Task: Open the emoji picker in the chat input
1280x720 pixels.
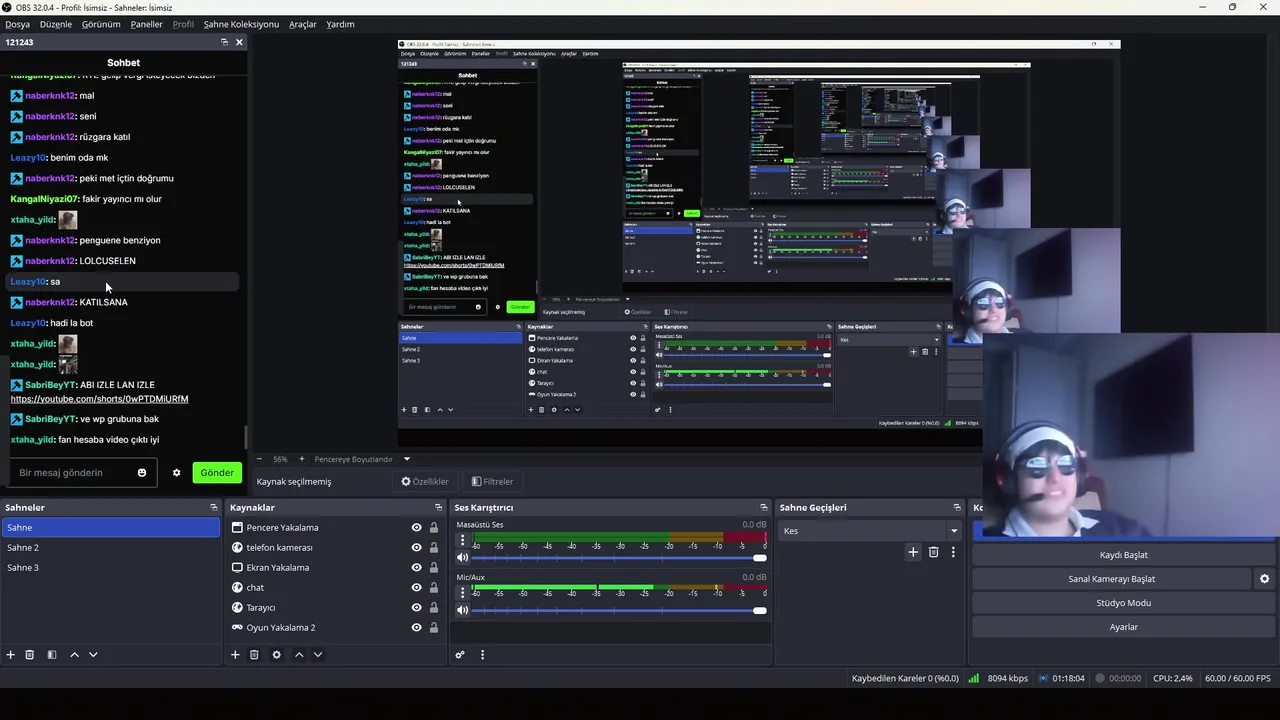Action: click(x=142, y=473)
